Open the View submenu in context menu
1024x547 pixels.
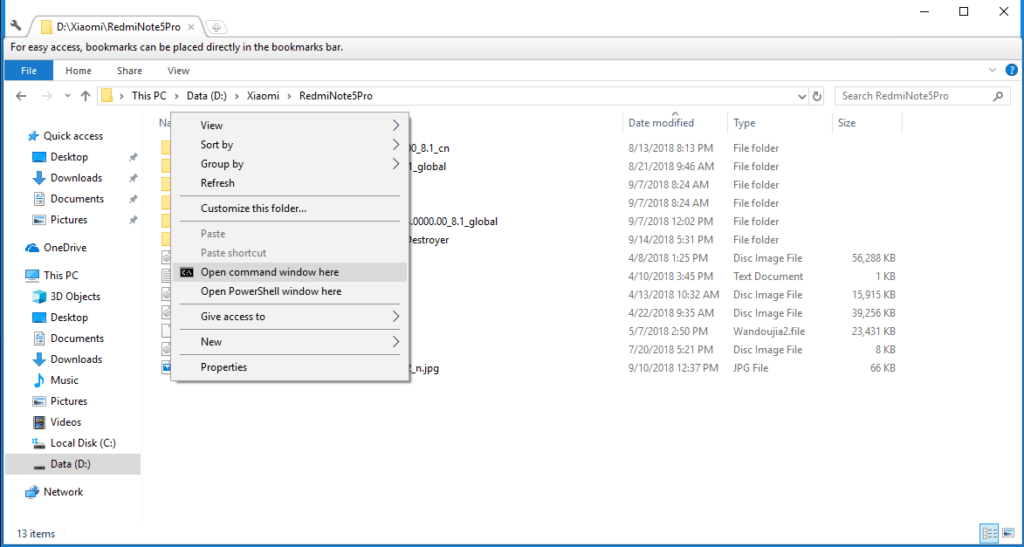[x=290, y=125]
